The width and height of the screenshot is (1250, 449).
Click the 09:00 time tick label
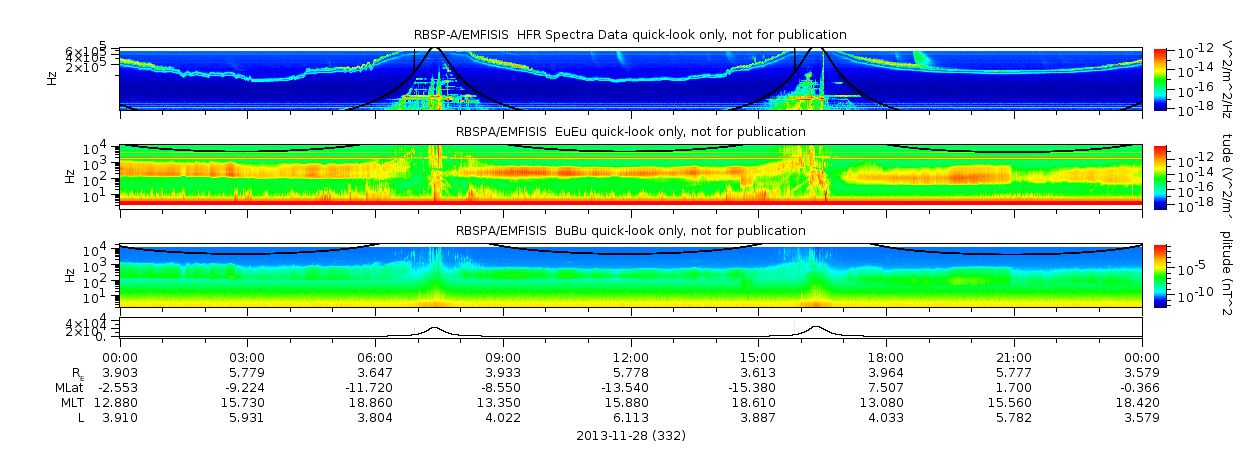[503, 357]
